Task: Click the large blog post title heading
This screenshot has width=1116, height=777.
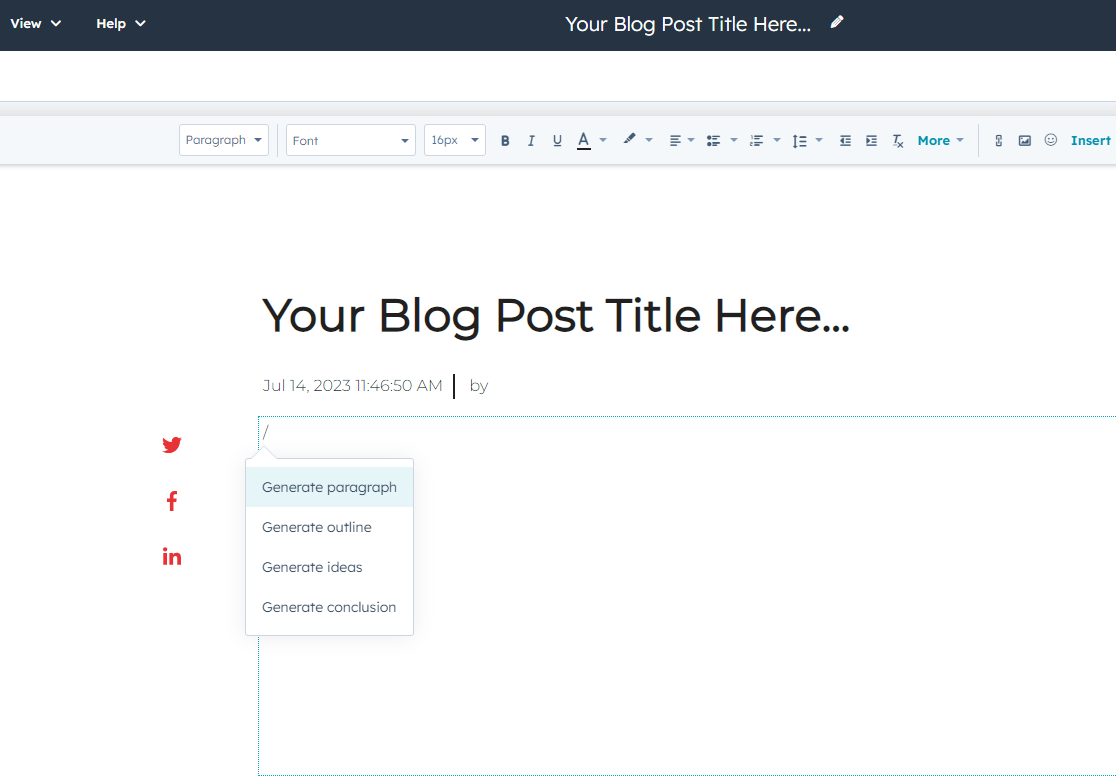Action: 556,315
